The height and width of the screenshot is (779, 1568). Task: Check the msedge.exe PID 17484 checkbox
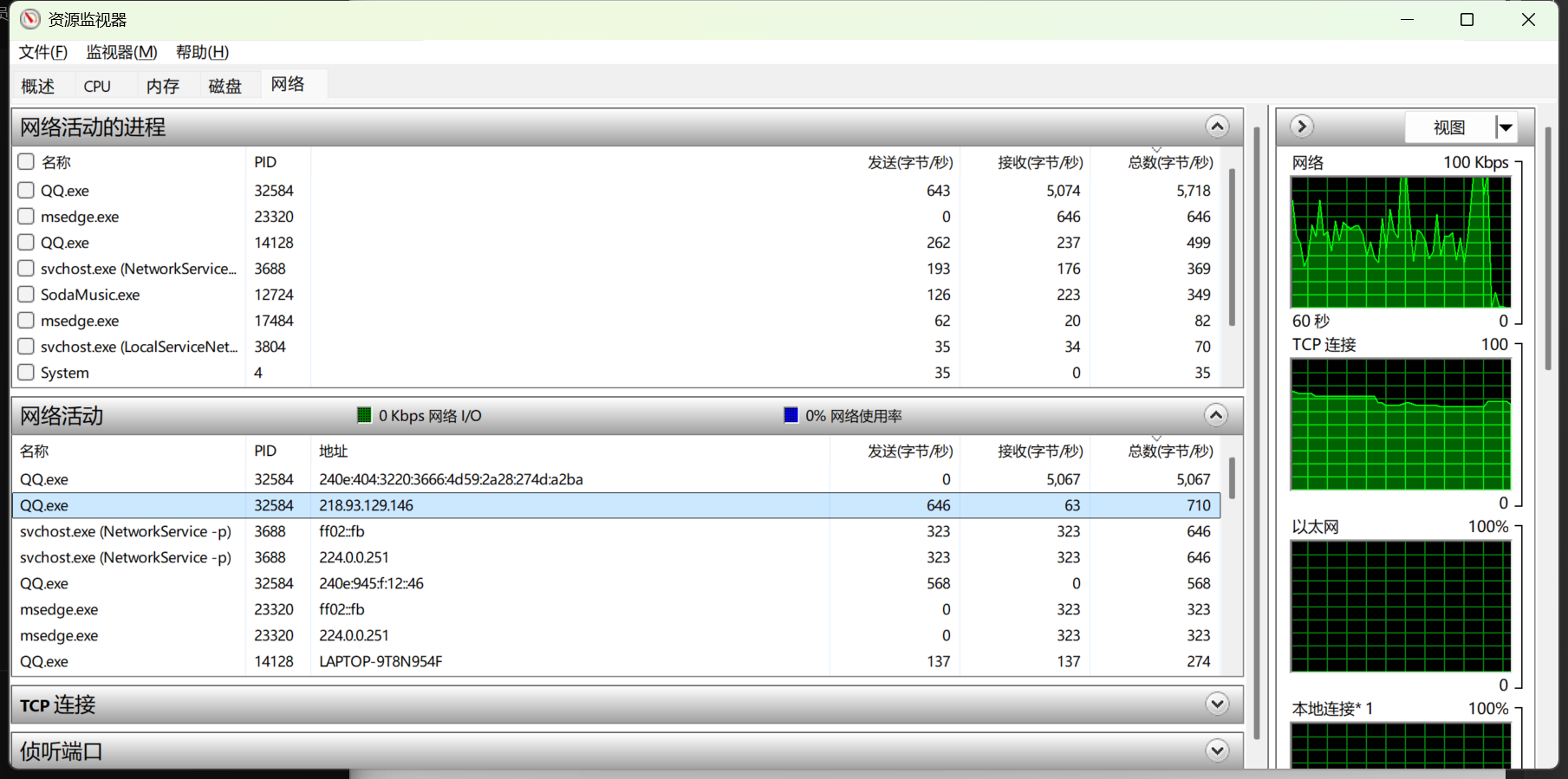(x=26, y=321)
